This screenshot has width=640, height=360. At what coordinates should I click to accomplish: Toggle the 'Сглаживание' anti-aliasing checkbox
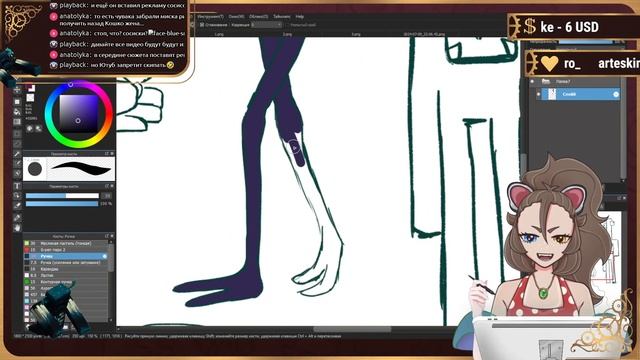(202, 25)
